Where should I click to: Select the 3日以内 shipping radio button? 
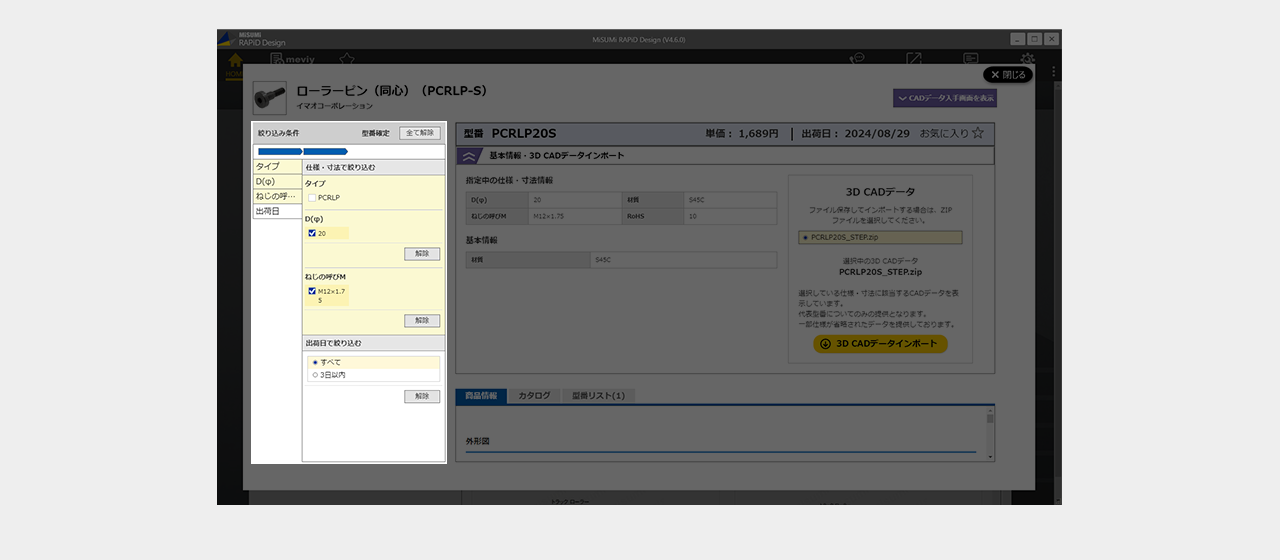[315, 375]
